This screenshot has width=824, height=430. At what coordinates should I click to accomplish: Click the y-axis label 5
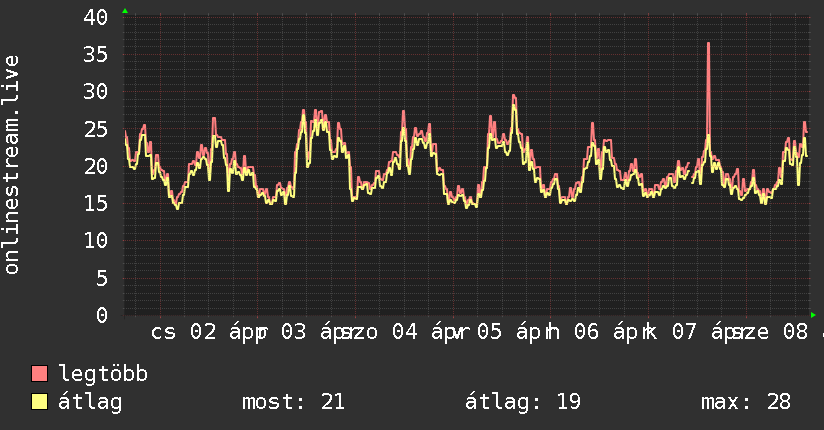coord(102,278)
